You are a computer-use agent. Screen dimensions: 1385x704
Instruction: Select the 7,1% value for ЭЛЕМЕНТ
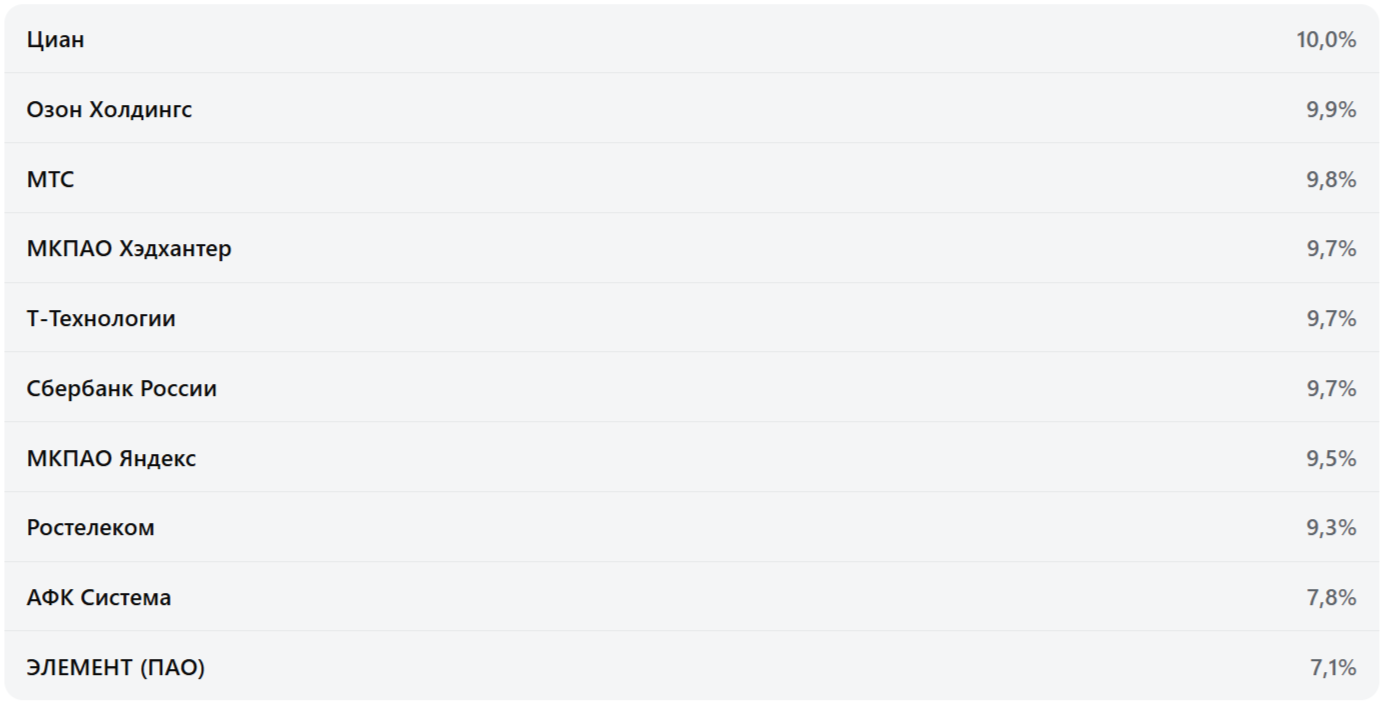tap(1333, 668)
